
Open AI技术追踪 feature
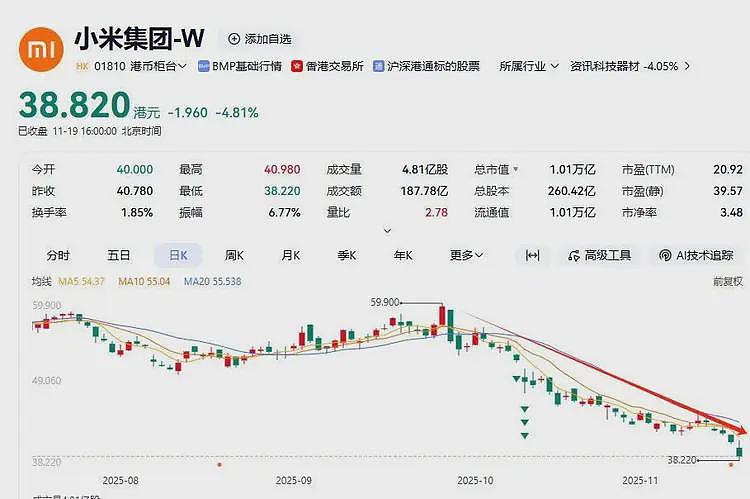click(x=696, y=256)
